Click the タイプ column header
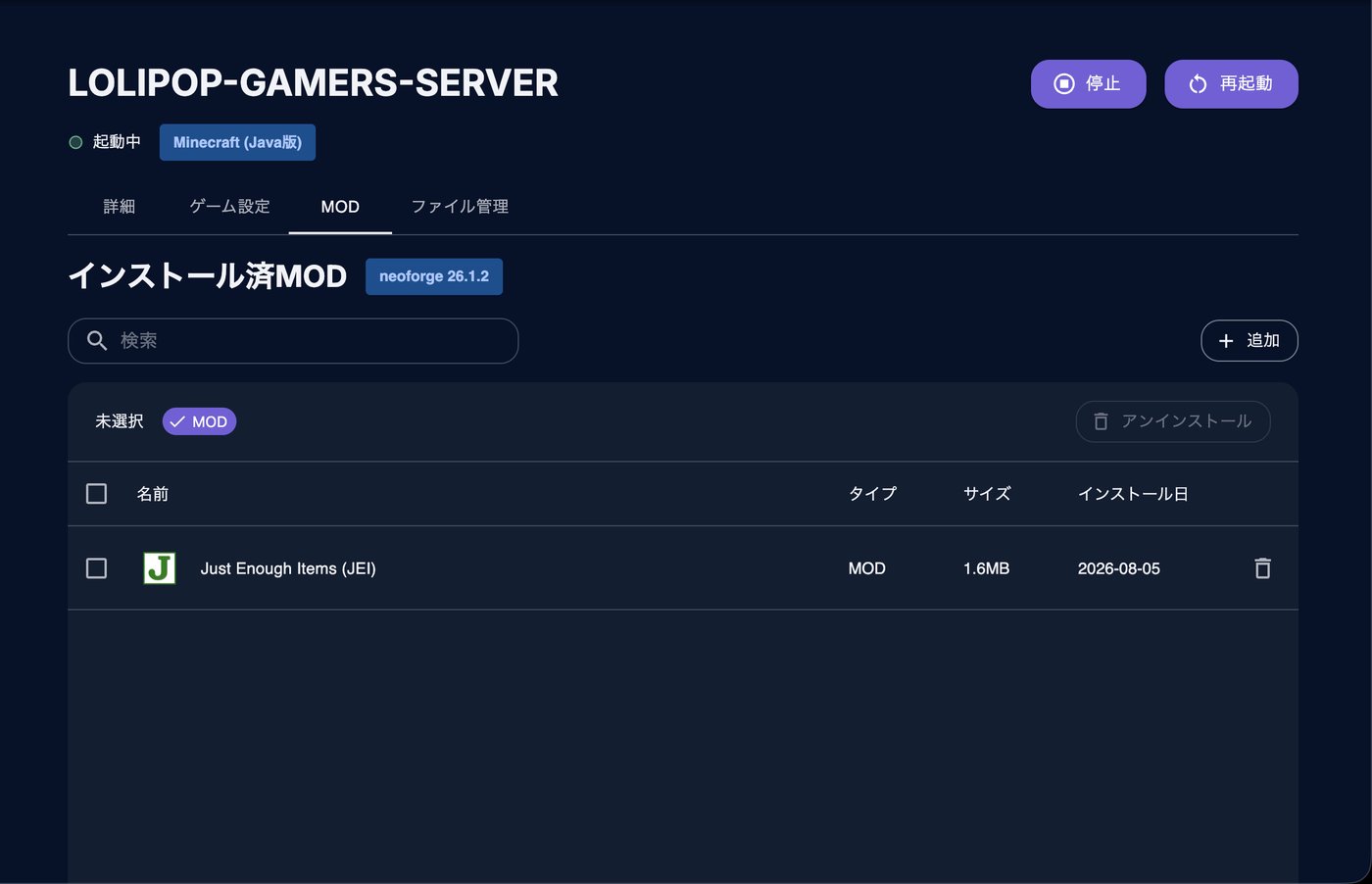 click(x=872, y=494)
